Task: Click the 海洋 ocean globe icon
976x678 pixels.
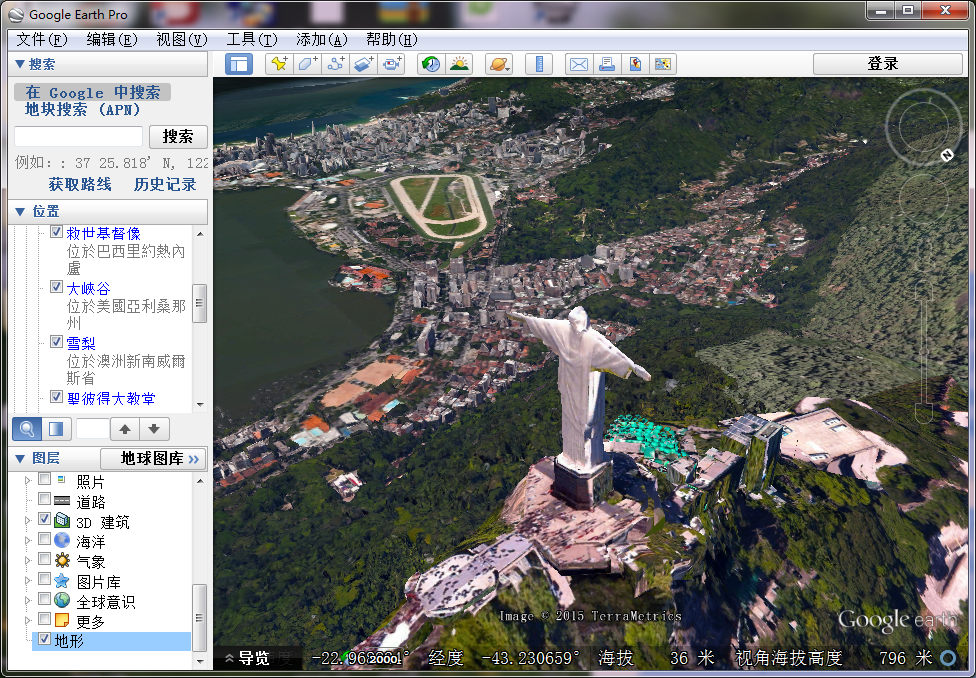Action: pos(62,540)
